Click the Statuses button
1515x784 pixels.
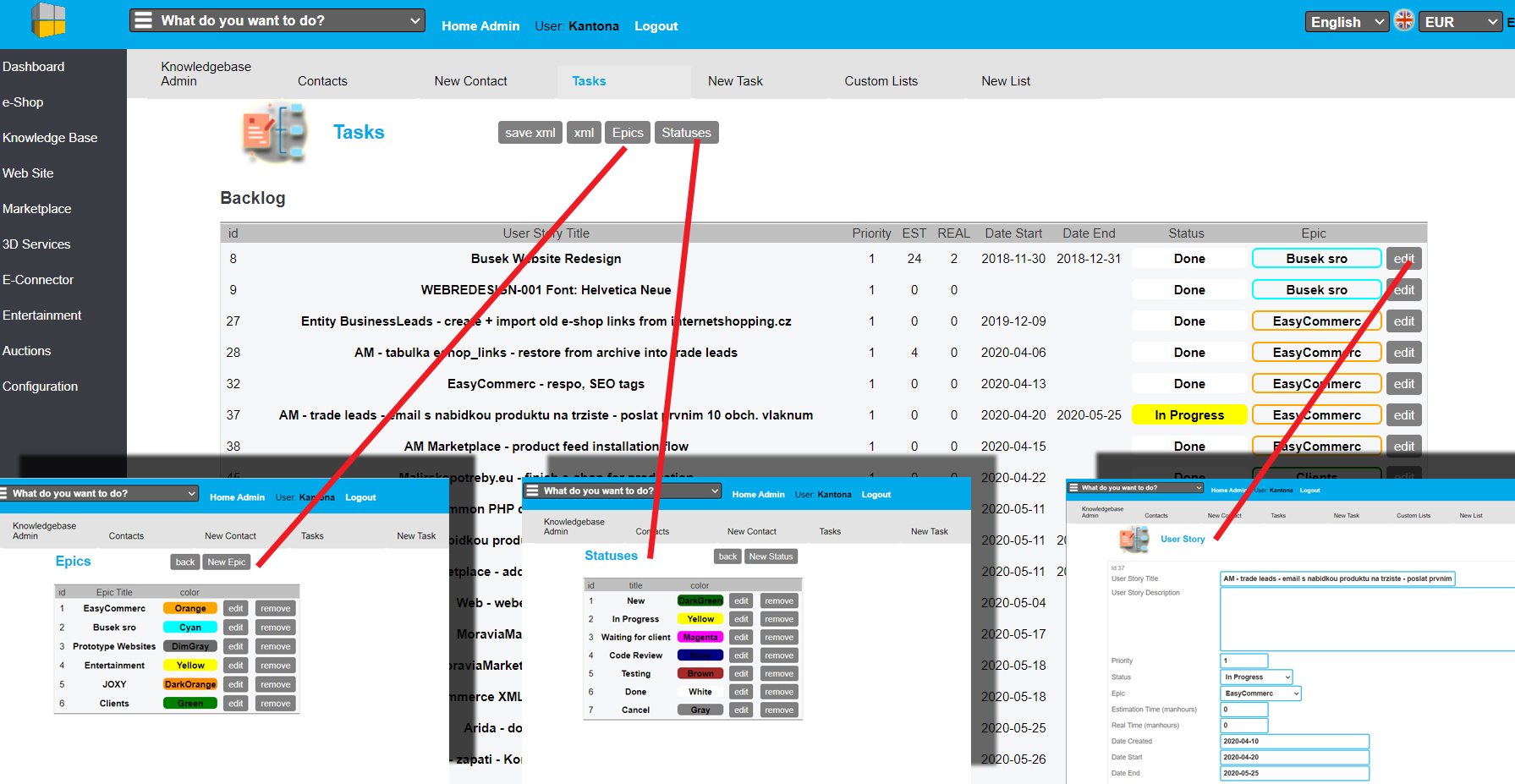click(x=686, y=133)
